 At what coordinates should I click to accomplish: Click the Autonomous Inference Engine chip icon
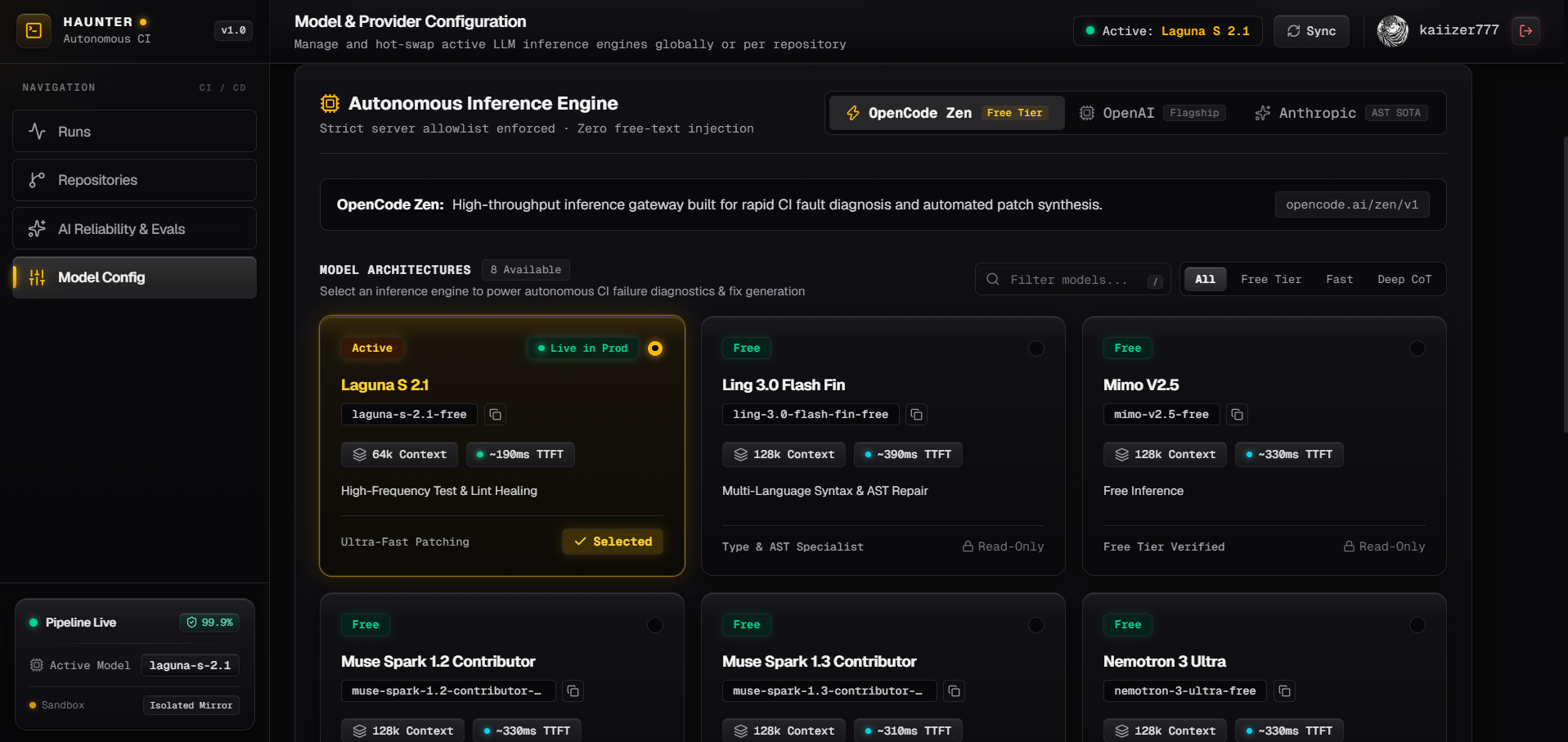(x=330, y=103)
